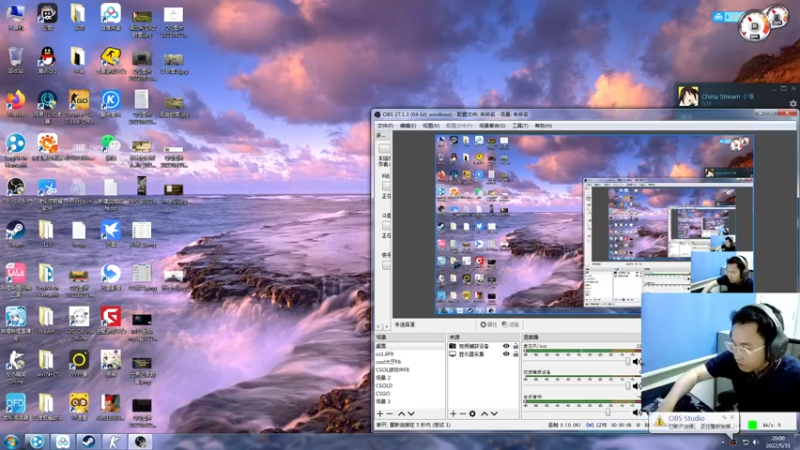Open the 文件(F) menu in OBS
Viewport: 800px width, 450px height.
(x=385, y=126)
